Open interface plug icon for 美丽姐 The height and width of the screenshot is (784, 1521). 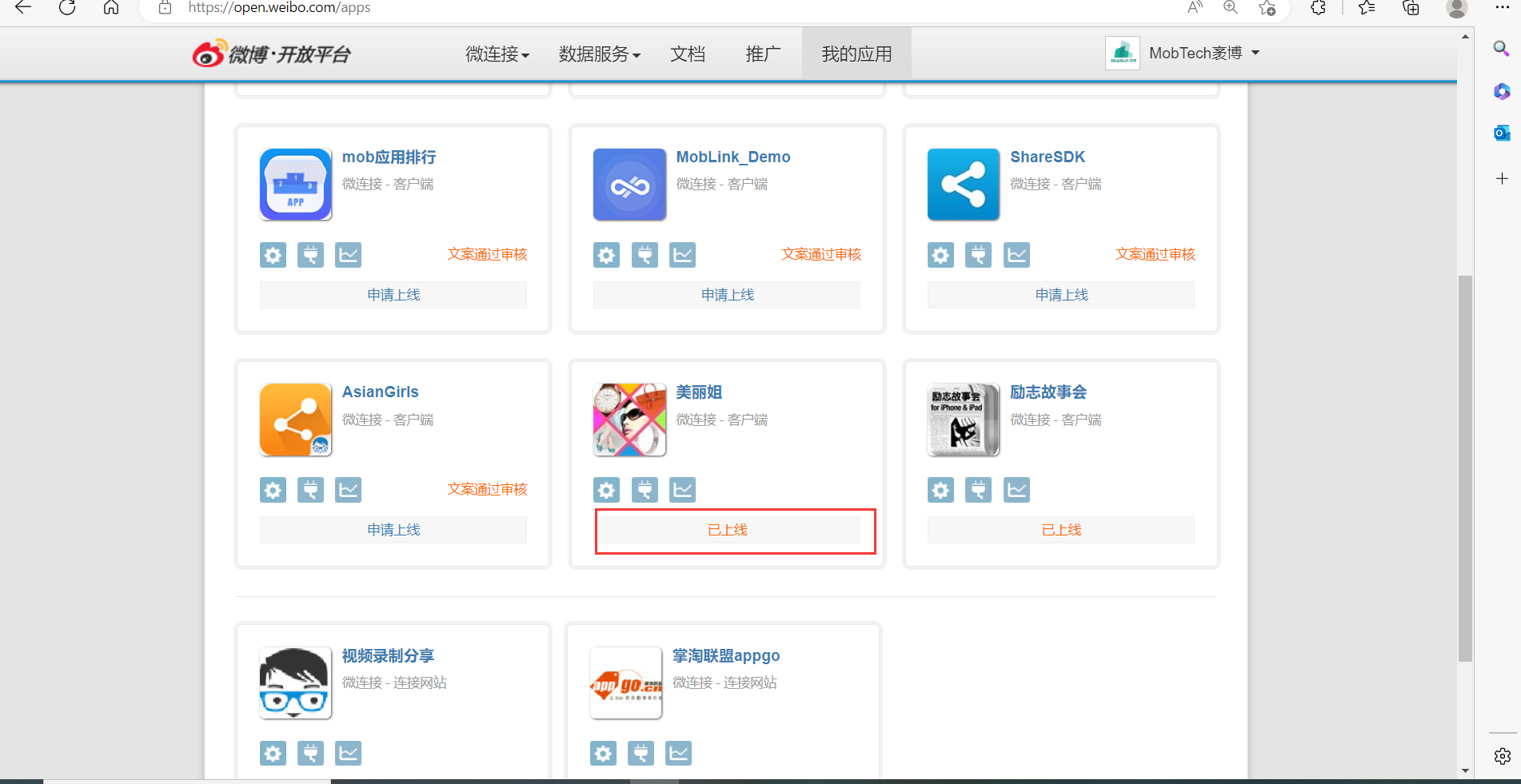645,490
